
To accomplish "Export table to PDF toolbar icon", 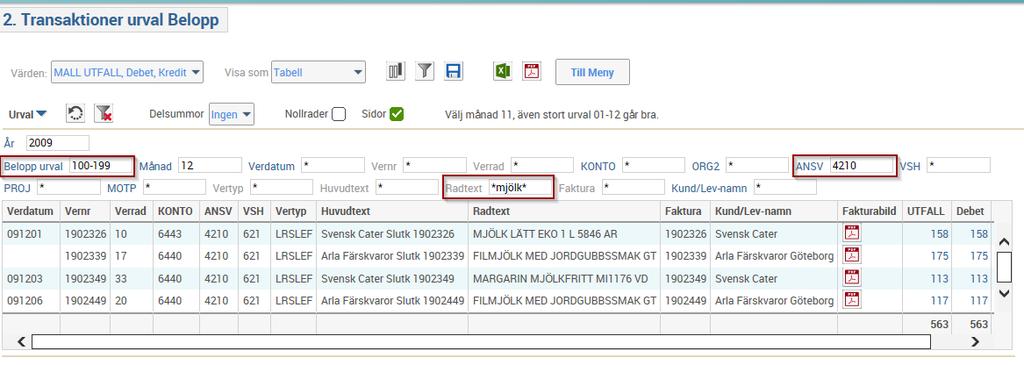I will click(x=532, y=71).
